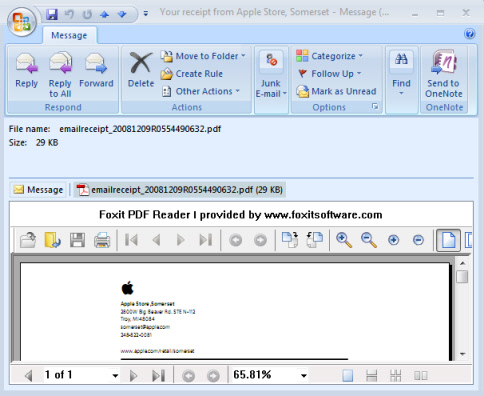Image resolution: width=484 pixels, height=396 pixels.
Task: Click the Office orb button
Action: point(22,21)
